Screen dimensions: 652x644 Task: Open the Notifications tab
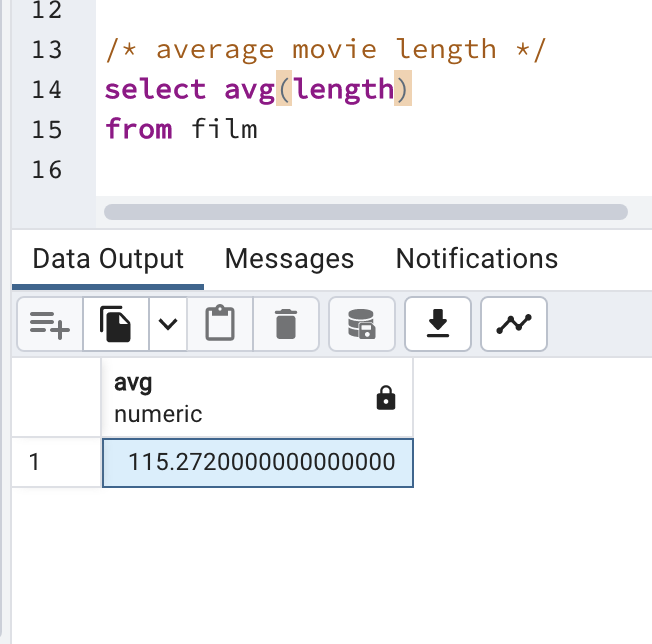coord(476,259)
